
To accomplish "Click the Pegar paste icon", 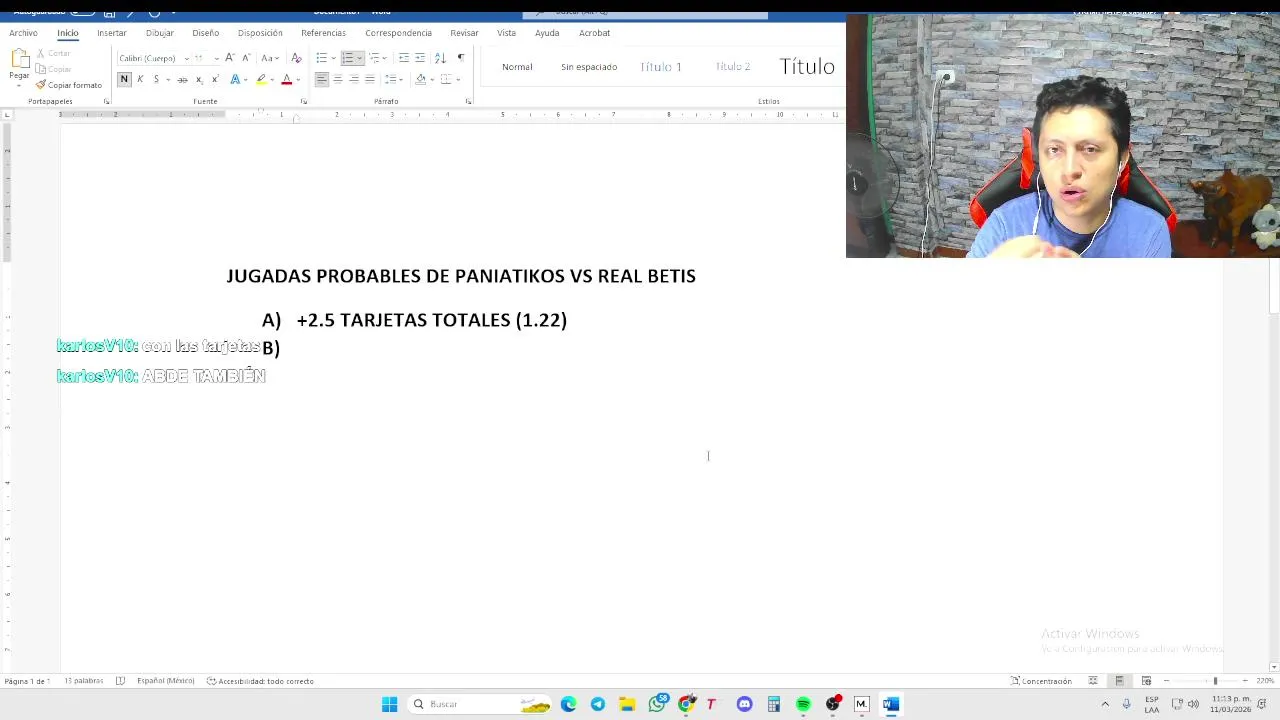I will pos(19,59).
